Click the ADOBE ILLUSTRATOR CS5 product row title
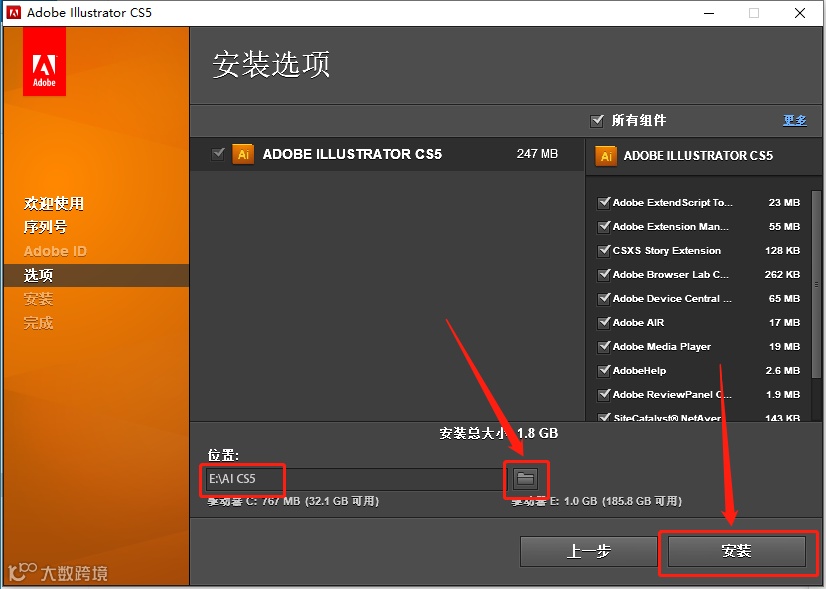 tap(352, 154)
